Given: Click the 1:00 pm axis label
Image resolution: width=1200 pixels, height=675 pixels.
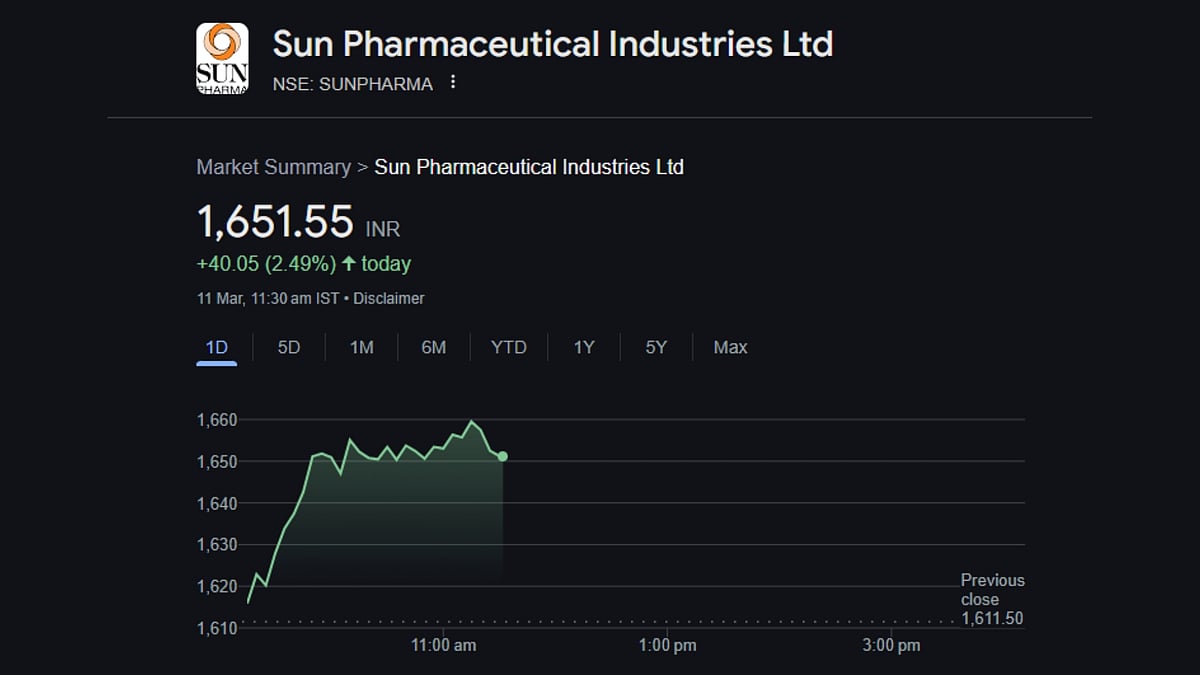Looking at the screenshot, I should coord(667,645).
